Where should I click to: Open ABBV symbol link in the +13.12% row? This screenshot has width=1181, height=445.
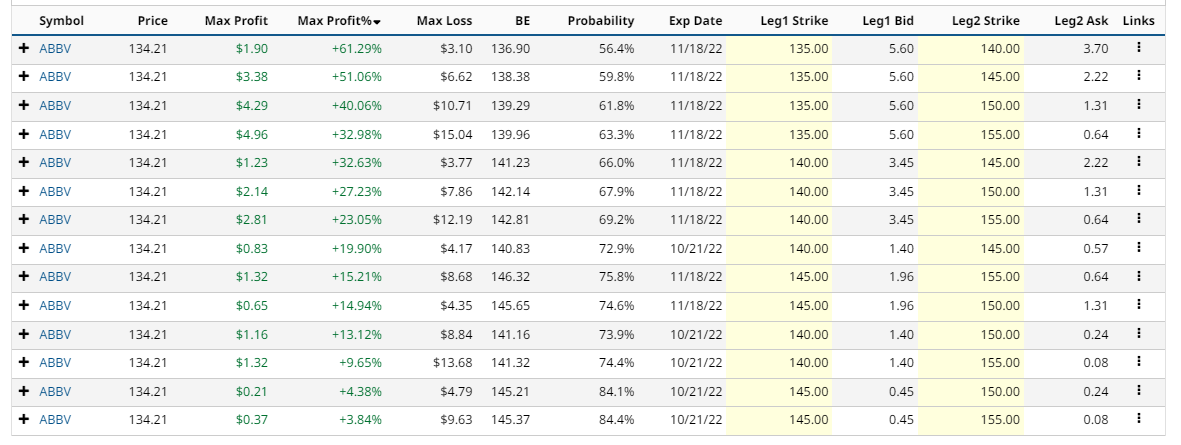coord(55,334)
